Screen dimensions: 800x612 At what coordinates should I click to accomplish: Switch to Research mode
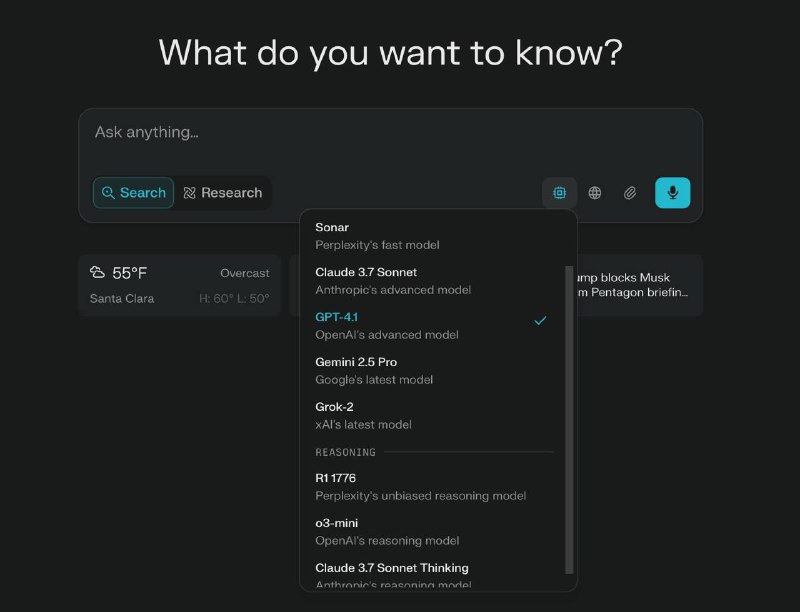point(222,193)
